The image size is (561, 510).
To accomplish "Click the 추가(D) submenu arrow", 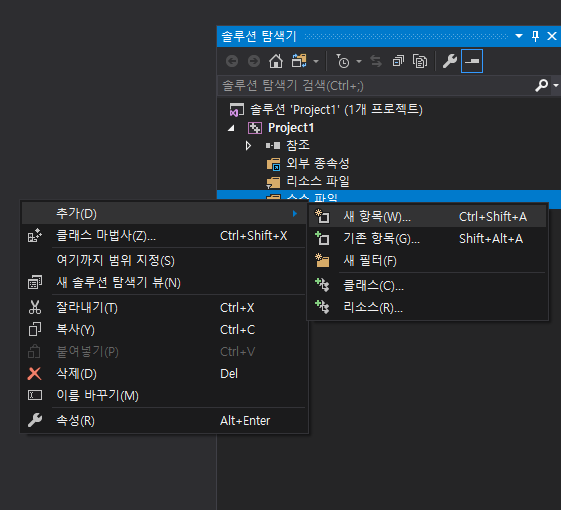I will point(295,214).
